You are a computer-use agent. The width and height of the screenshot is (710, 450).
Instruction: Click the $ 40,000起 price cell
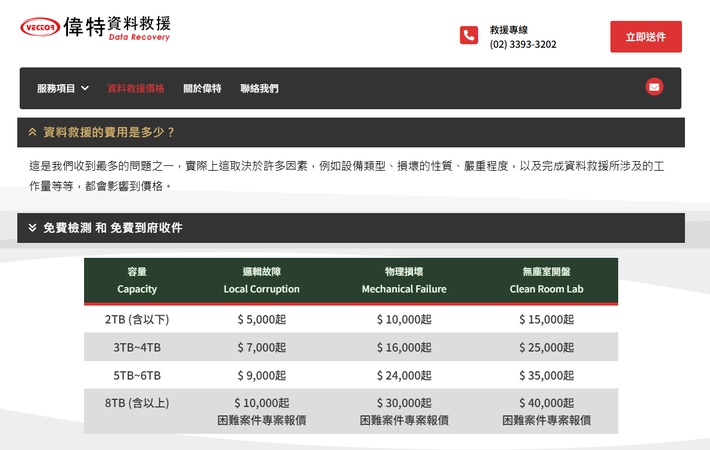click(x=547, y=411)
